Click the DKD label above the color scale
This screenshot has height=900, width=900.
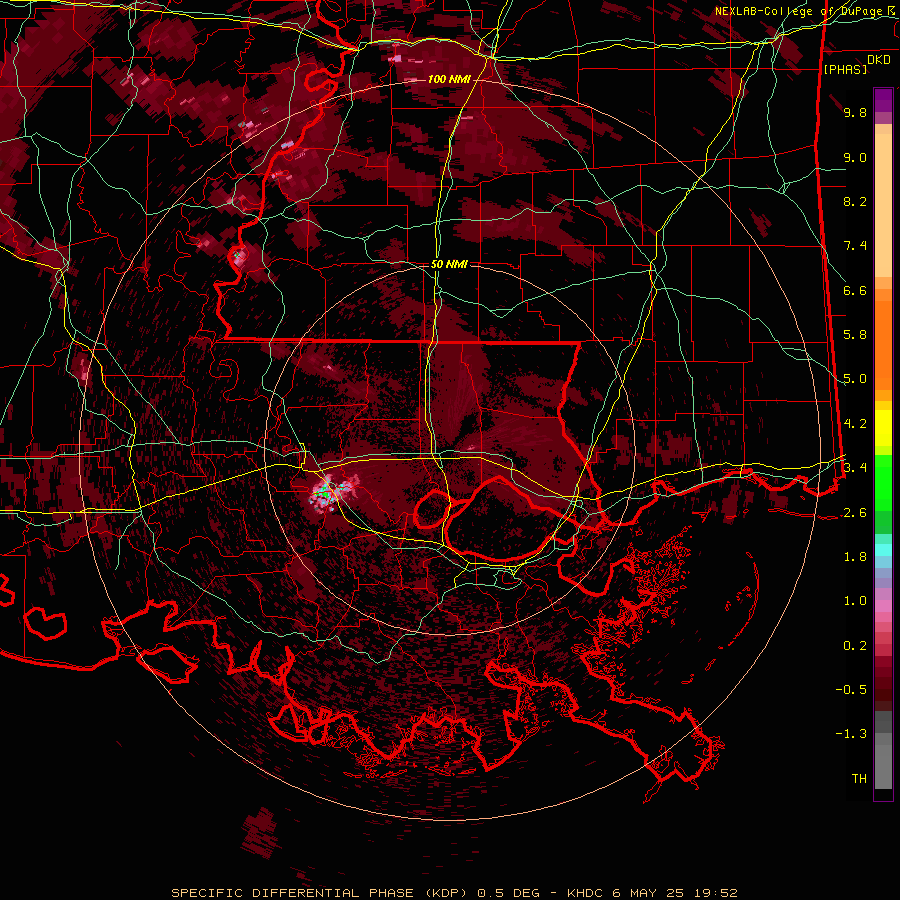coord(879,59)
